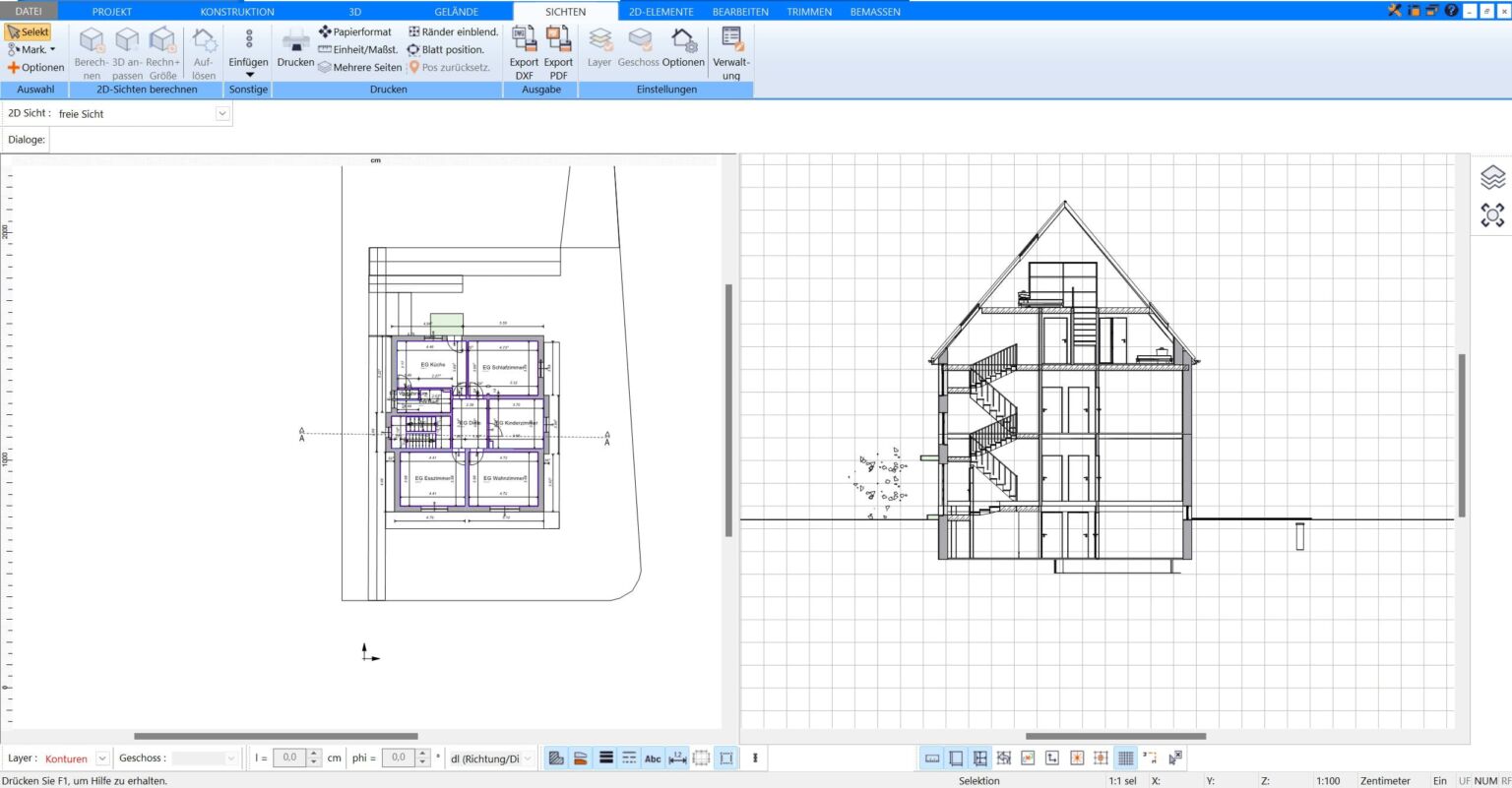This screenshot has height=788, width=1512.
Task: Expand the Layer Konturen dropdown
Action: tap(102, 758)
